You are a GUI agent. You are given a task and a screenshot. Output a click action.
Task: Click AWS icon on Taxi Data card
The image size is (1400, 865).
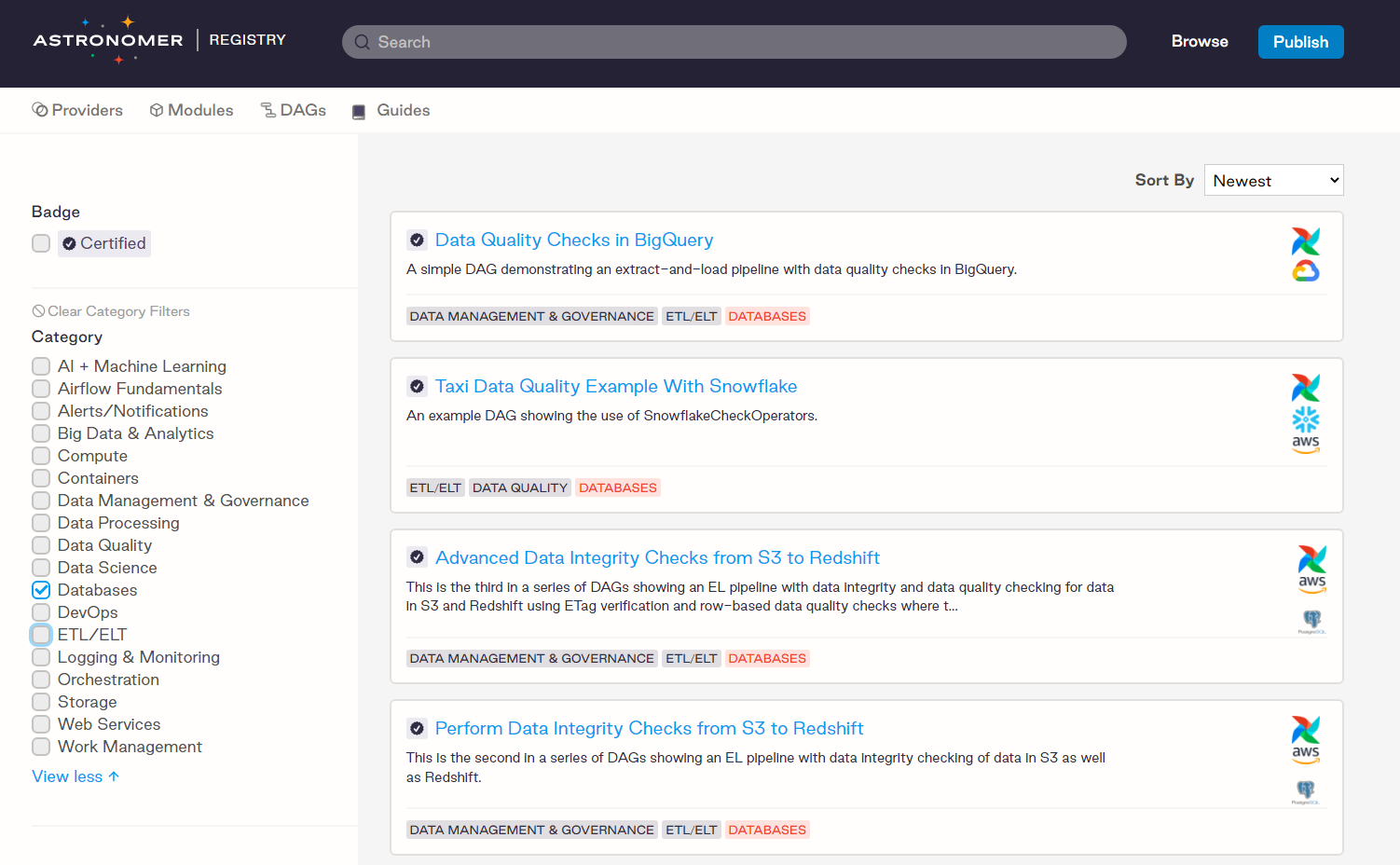pyautogui.click(x=1306, y=445)
